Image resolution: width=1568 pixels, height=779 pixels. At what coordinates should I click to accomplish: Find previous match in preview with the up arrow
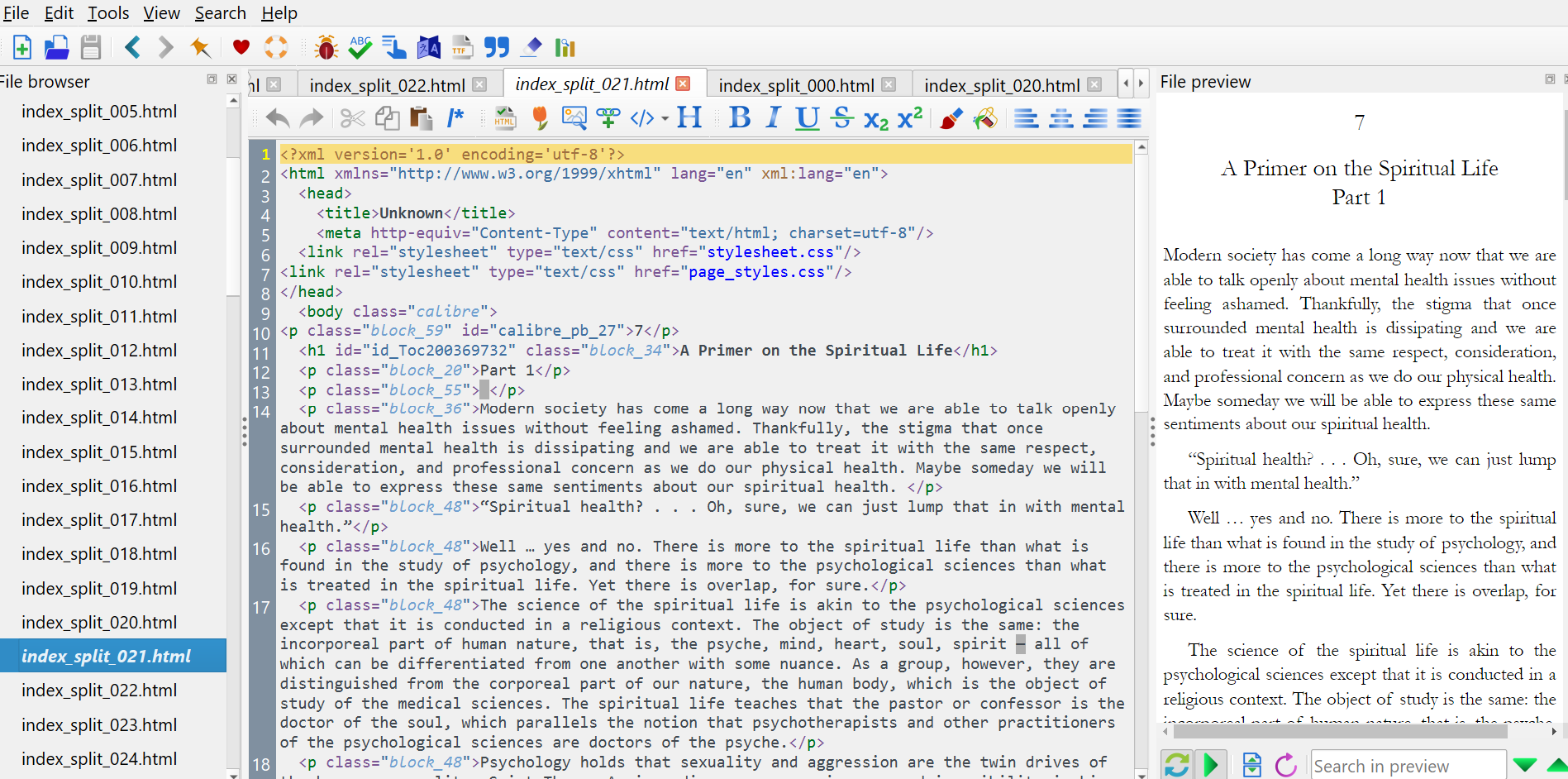(1558, 765)
